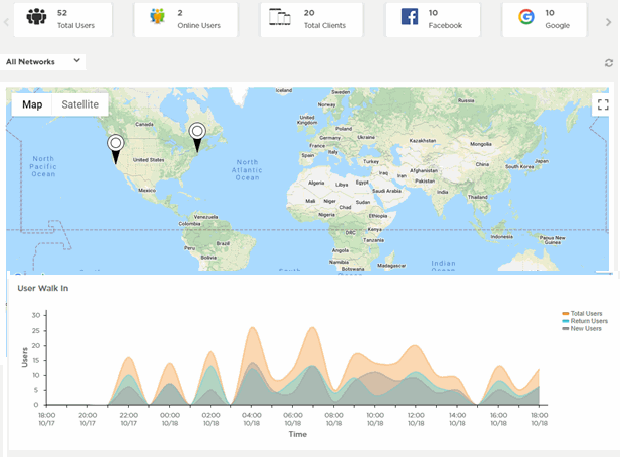620x457 pixels.
Task: Click the next arrow on stats carousel
Action: [609, 22]
